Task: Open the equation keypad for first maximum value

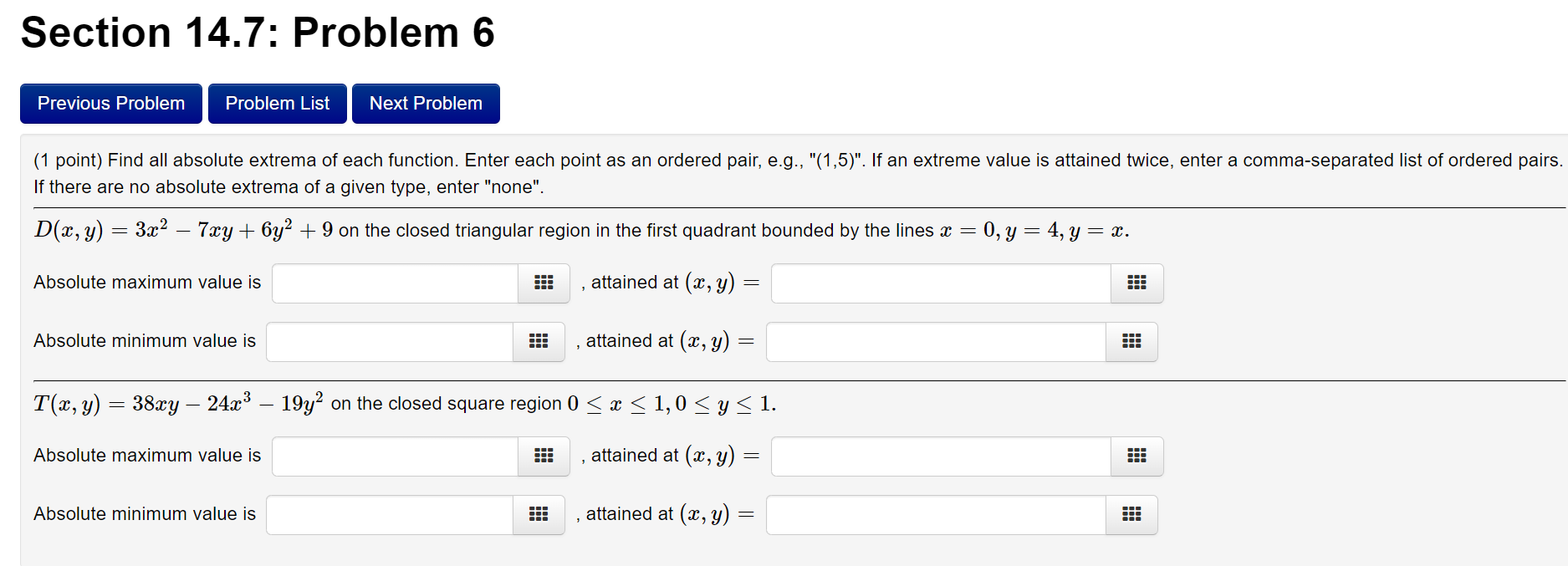Action: [542, 283]
